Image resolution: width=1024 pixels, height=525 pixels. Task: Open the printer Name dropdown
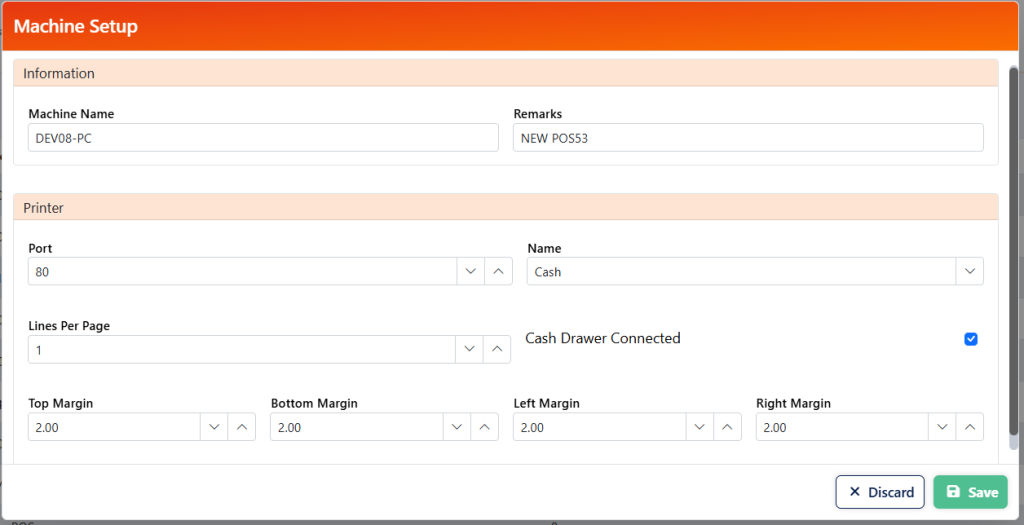click(x=969, y=272)
